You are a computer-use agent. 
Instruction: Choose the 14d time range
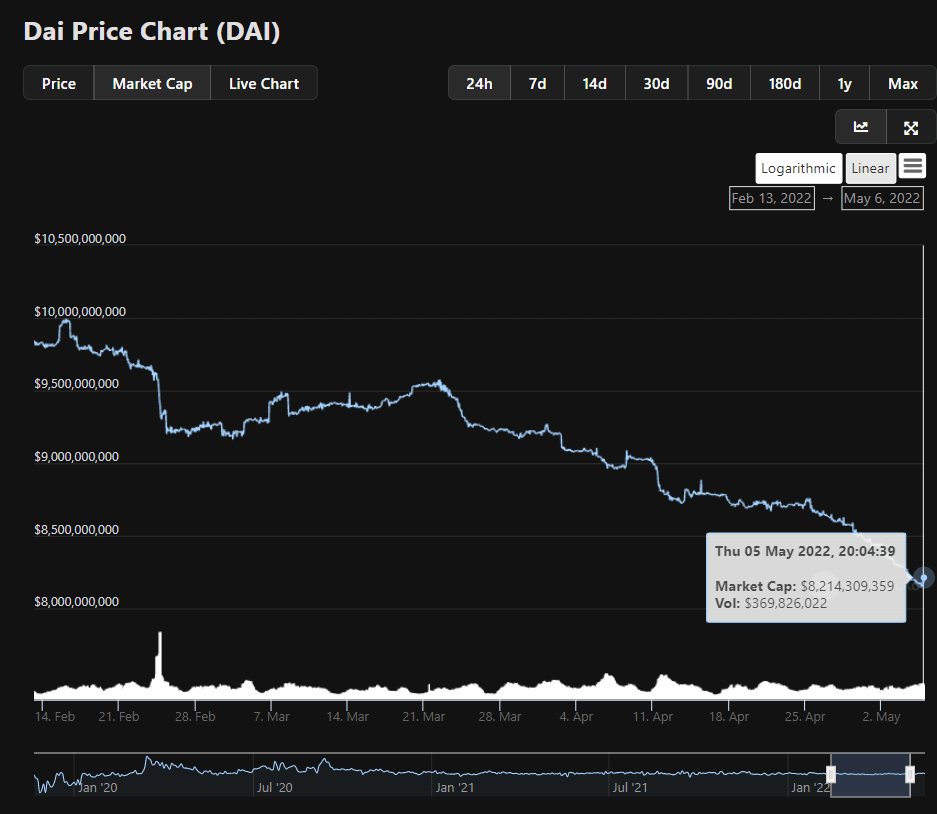pyautogui.click(x=595, y=83)
